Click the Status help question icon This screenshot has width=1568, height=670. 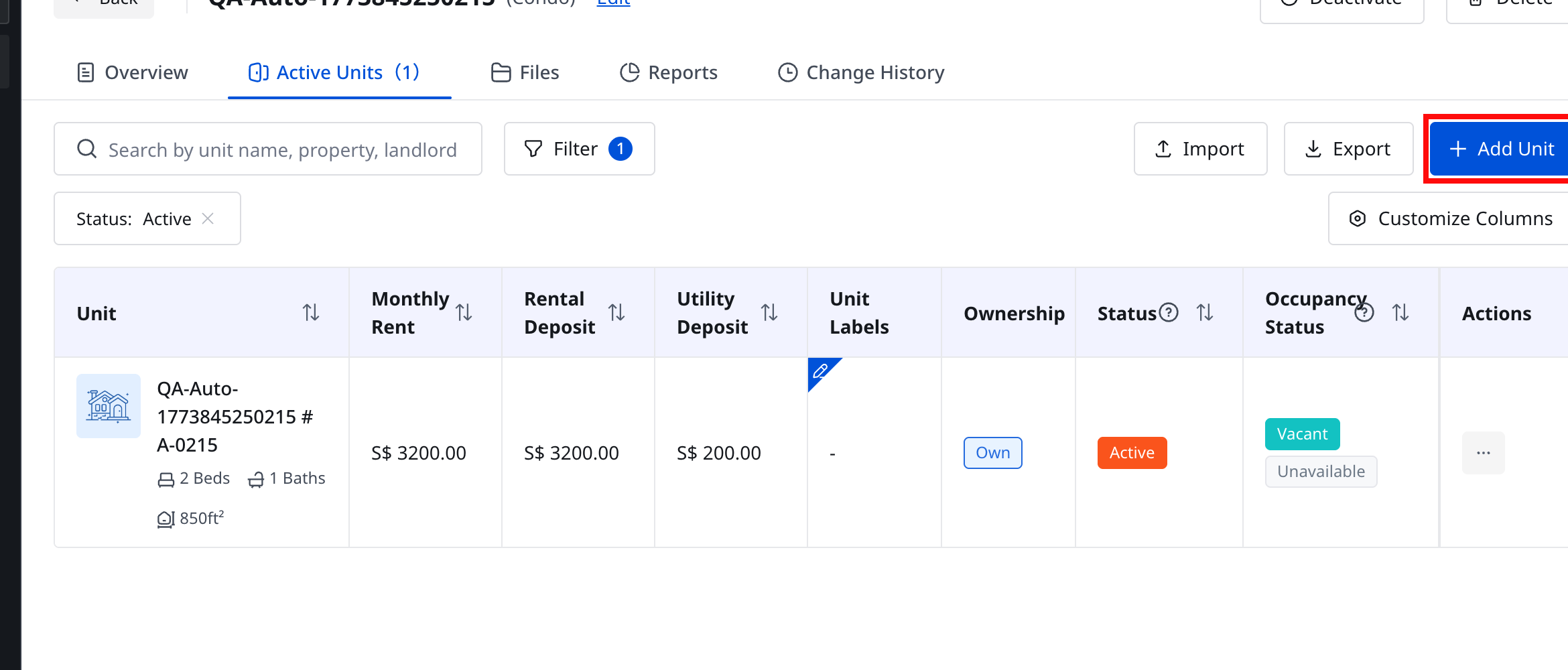click(x=1169, y=313)
